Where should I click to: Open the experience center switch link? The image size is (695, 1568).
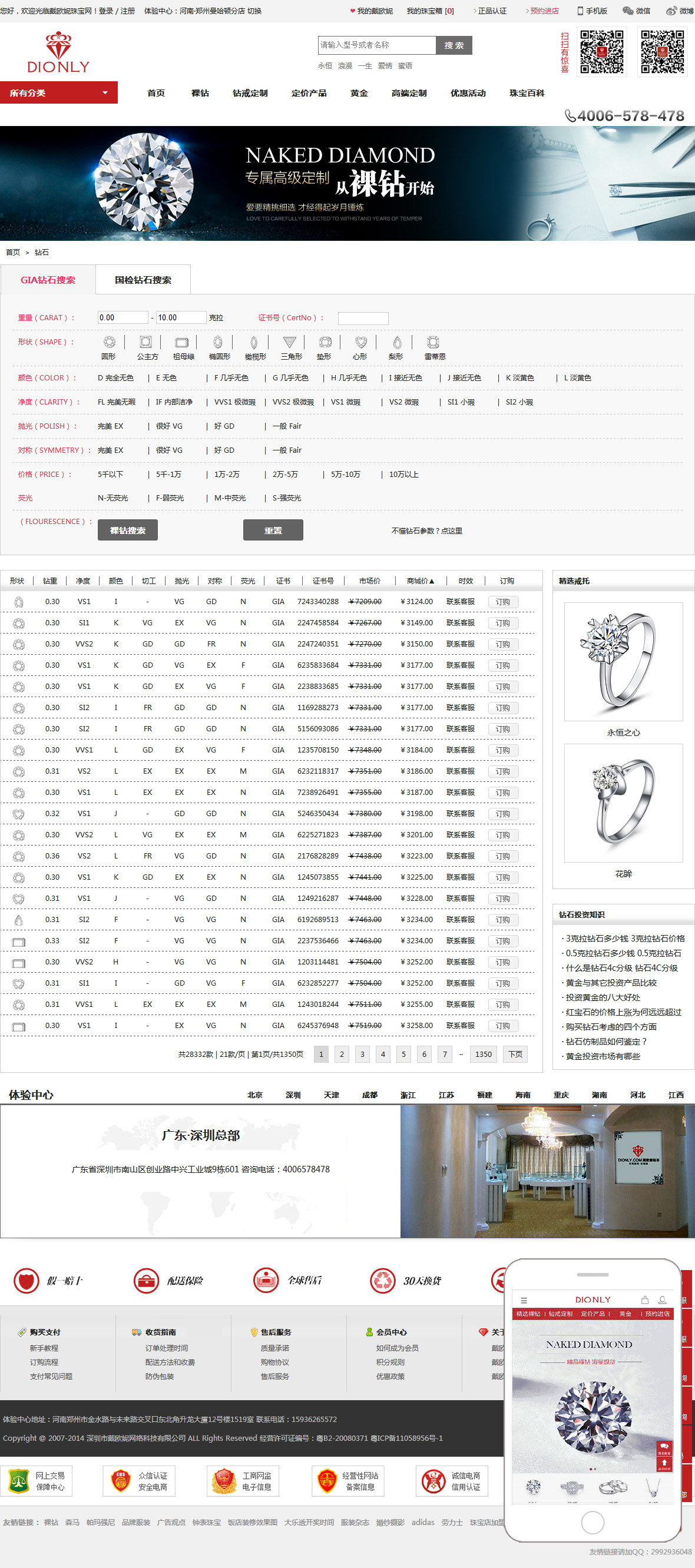coord(254,11)
